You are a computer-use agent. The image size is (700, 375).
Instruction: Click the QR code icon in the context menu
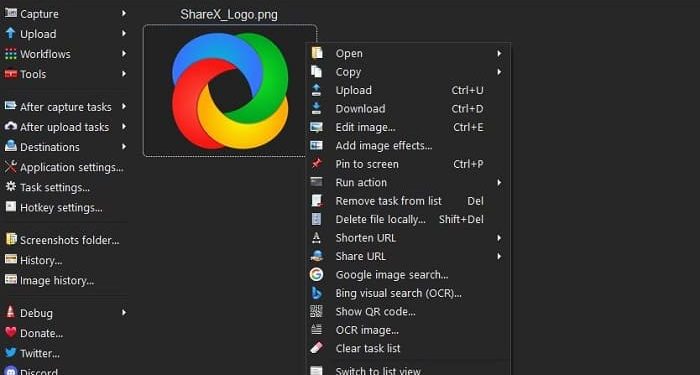317,311
